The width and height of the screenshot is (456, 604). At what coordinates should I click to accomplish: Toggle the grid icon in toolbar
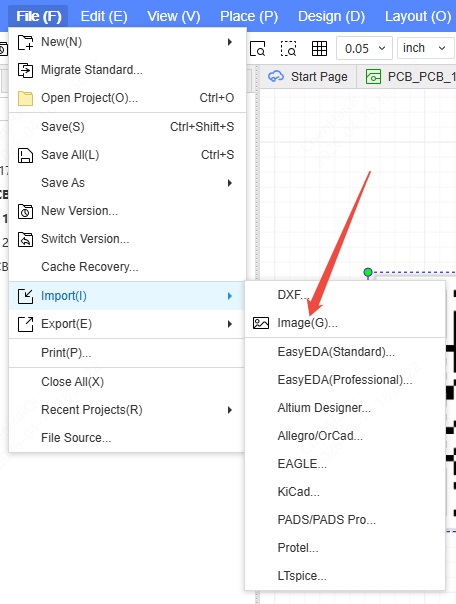tap(319, 49)
